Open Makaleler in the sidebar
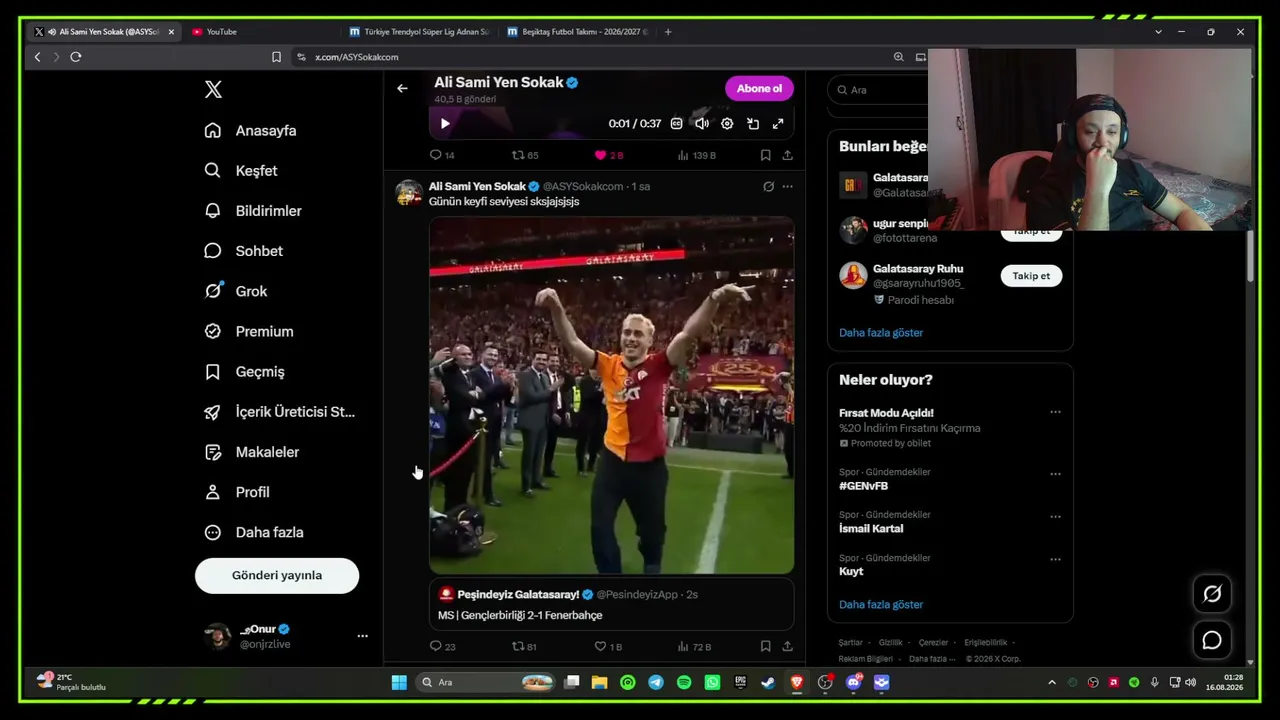Viewport: 1280px width, 720px height. point(252,452)
